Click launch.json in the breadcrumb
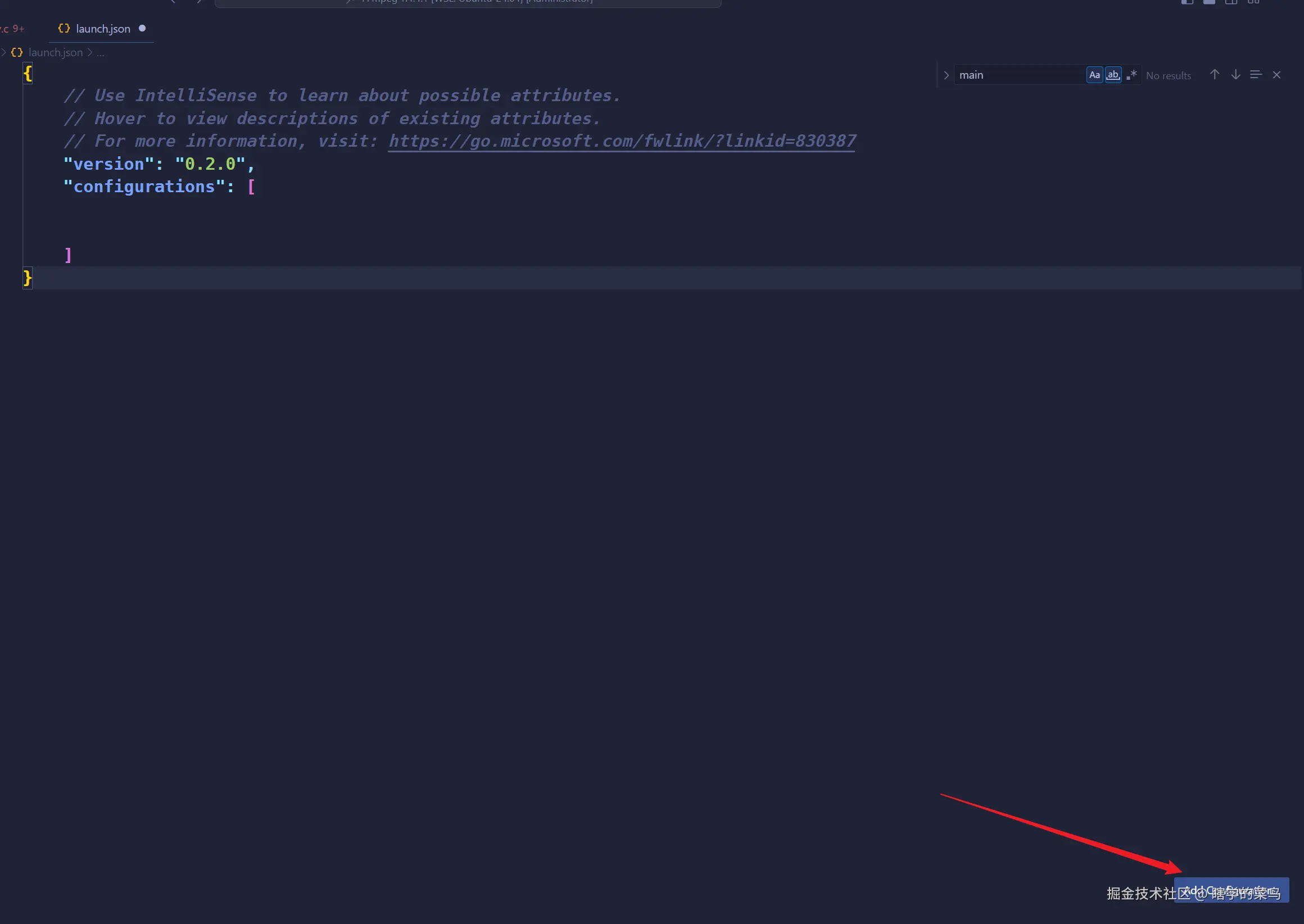This screenshot has height=924, width=1304. tap(55, 52)
